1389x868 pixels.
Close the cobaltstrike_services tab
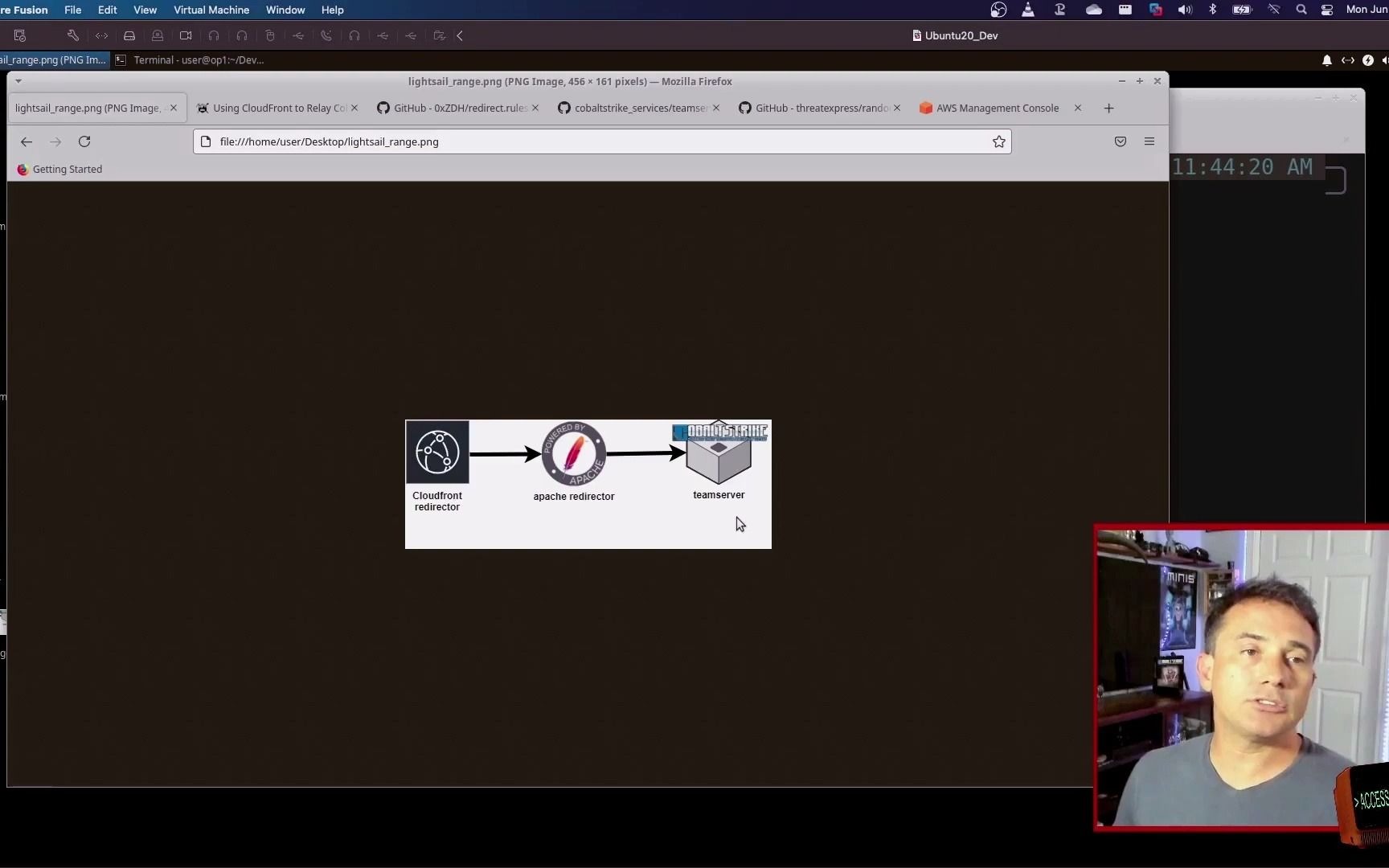716,108
